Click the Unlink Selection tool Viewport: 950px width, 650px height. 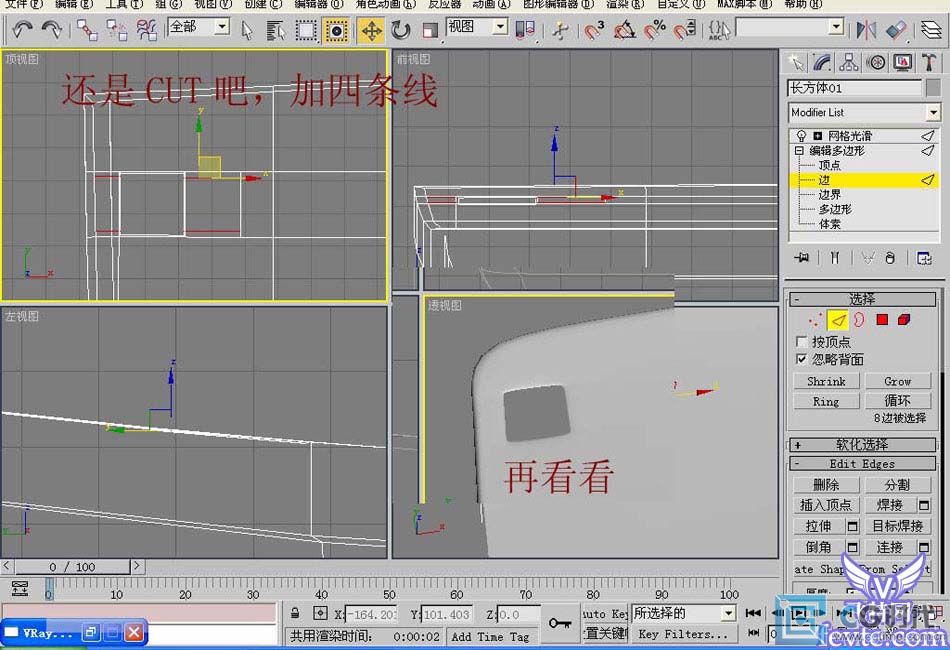click(116, 29)
